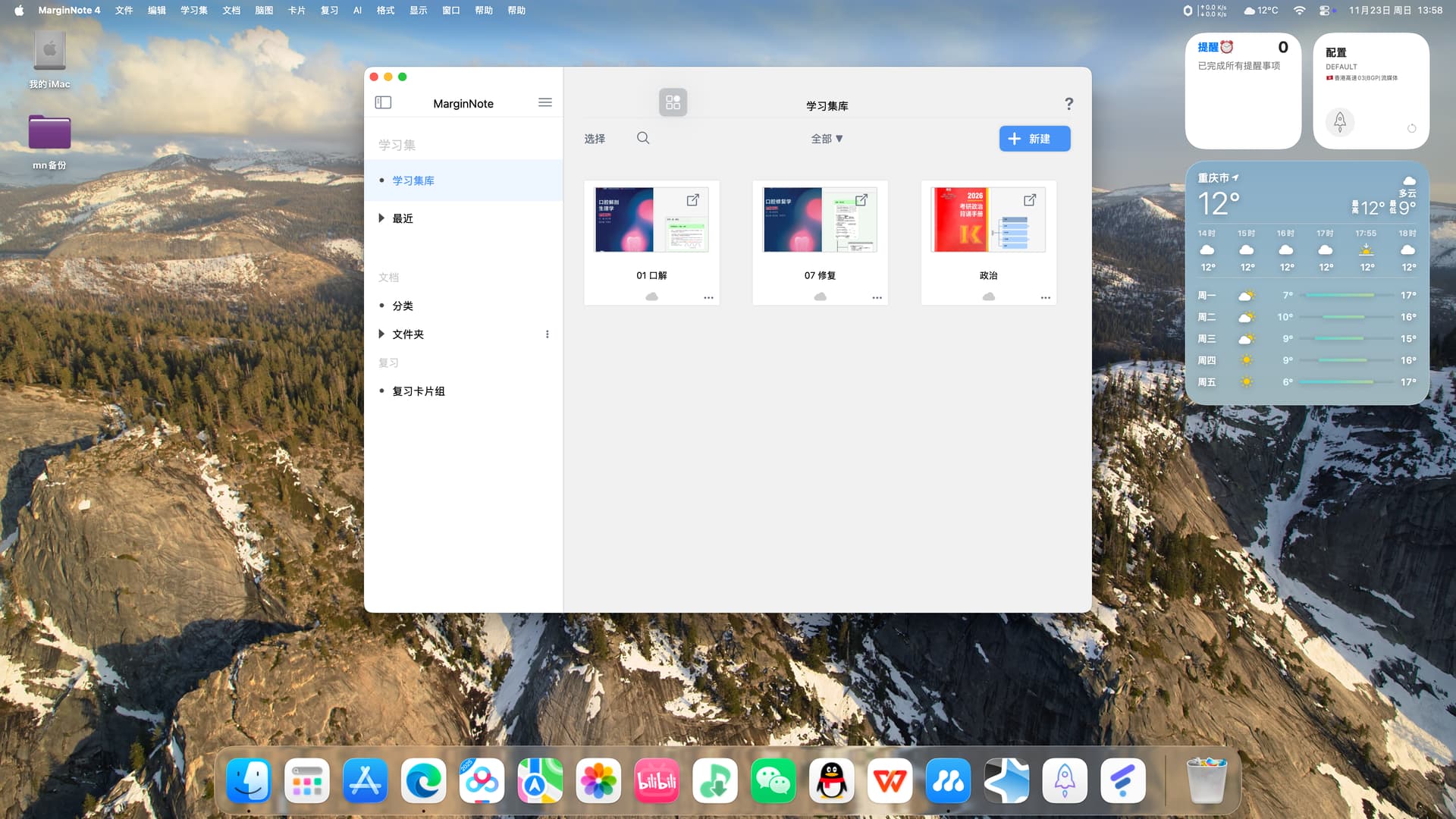Open the 卡片 menu in menu bar
This screenshot has width=1456, height=819.
coord(297,11)
